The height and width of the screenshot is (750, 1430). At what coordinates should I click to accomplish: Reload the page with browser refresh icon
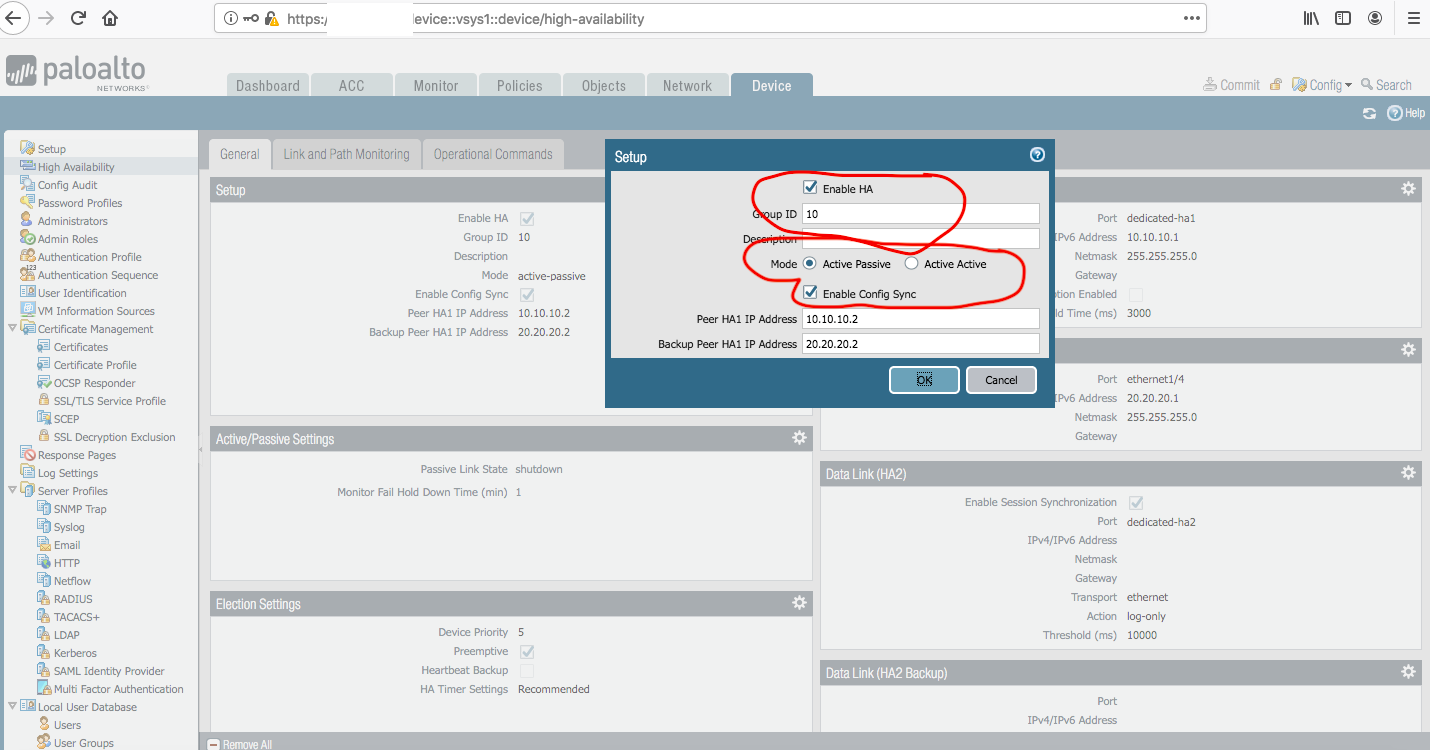tap(78, 18)
